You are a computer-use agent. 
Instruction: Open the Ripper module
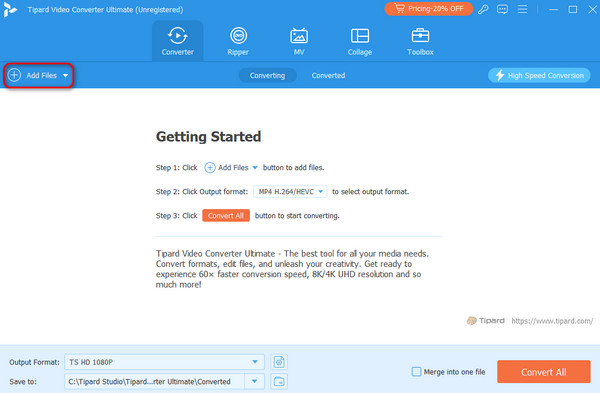[x=238, y=41]
